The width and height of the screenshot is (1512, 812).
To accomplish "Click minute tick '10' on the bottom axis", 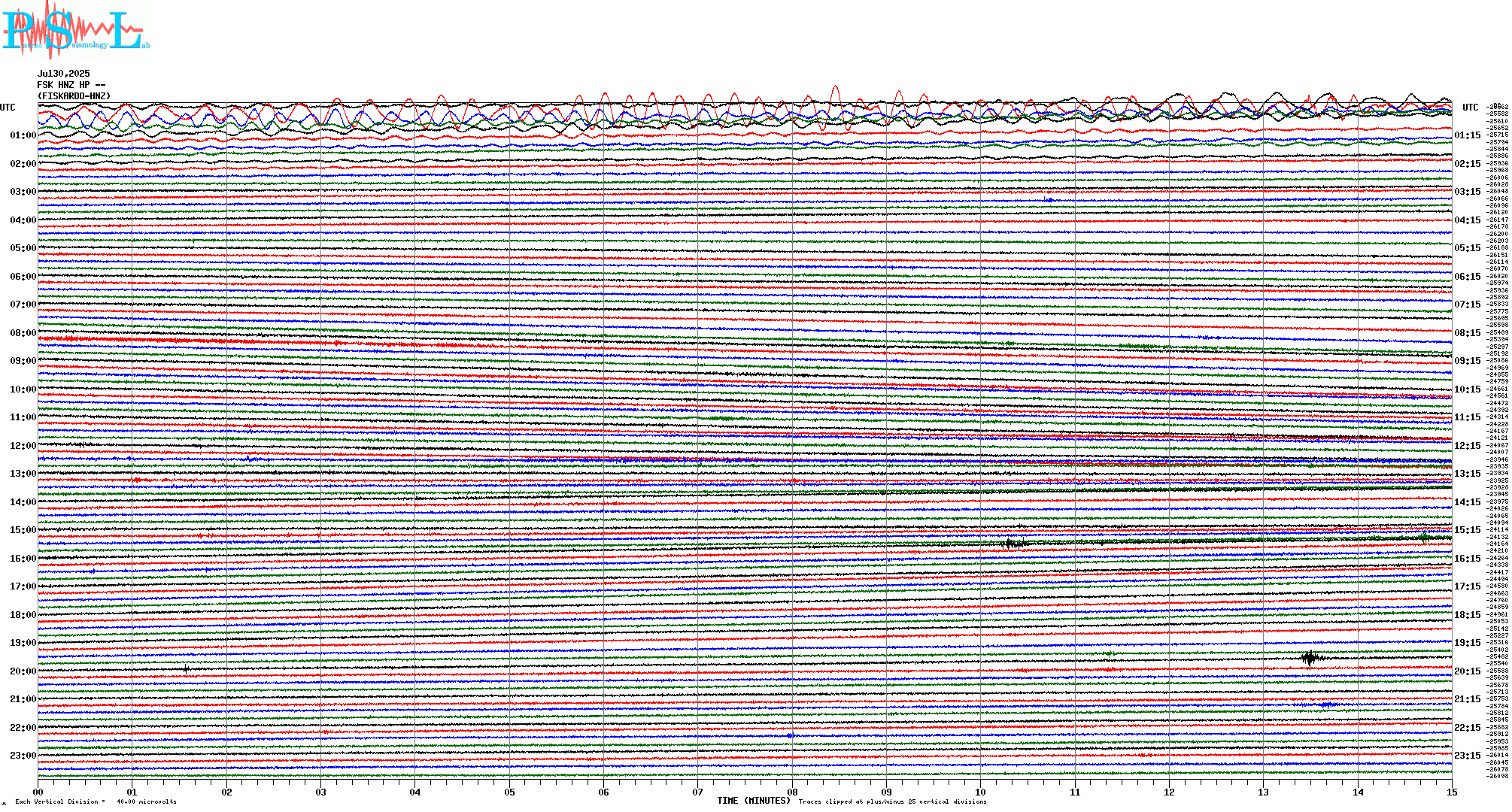I will pyautogui.click(x=981, y=792).
